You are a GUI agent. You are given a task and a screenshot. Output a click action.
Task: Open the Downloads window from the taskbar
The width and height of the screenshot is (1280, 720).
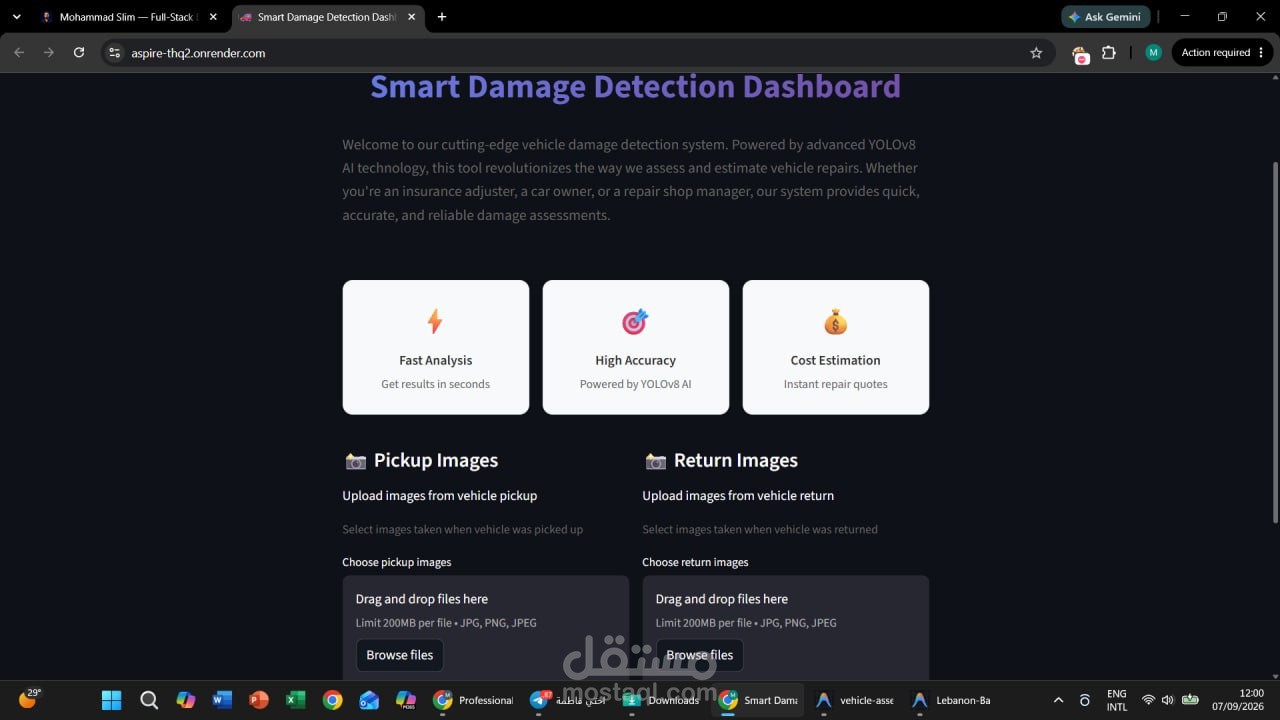[661, 700]
